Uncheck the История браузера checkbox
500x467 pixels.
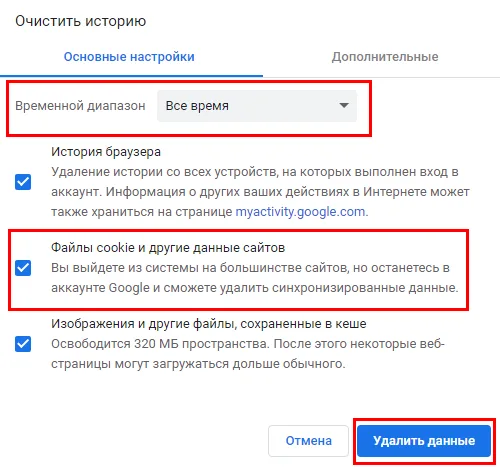point(23,182)
